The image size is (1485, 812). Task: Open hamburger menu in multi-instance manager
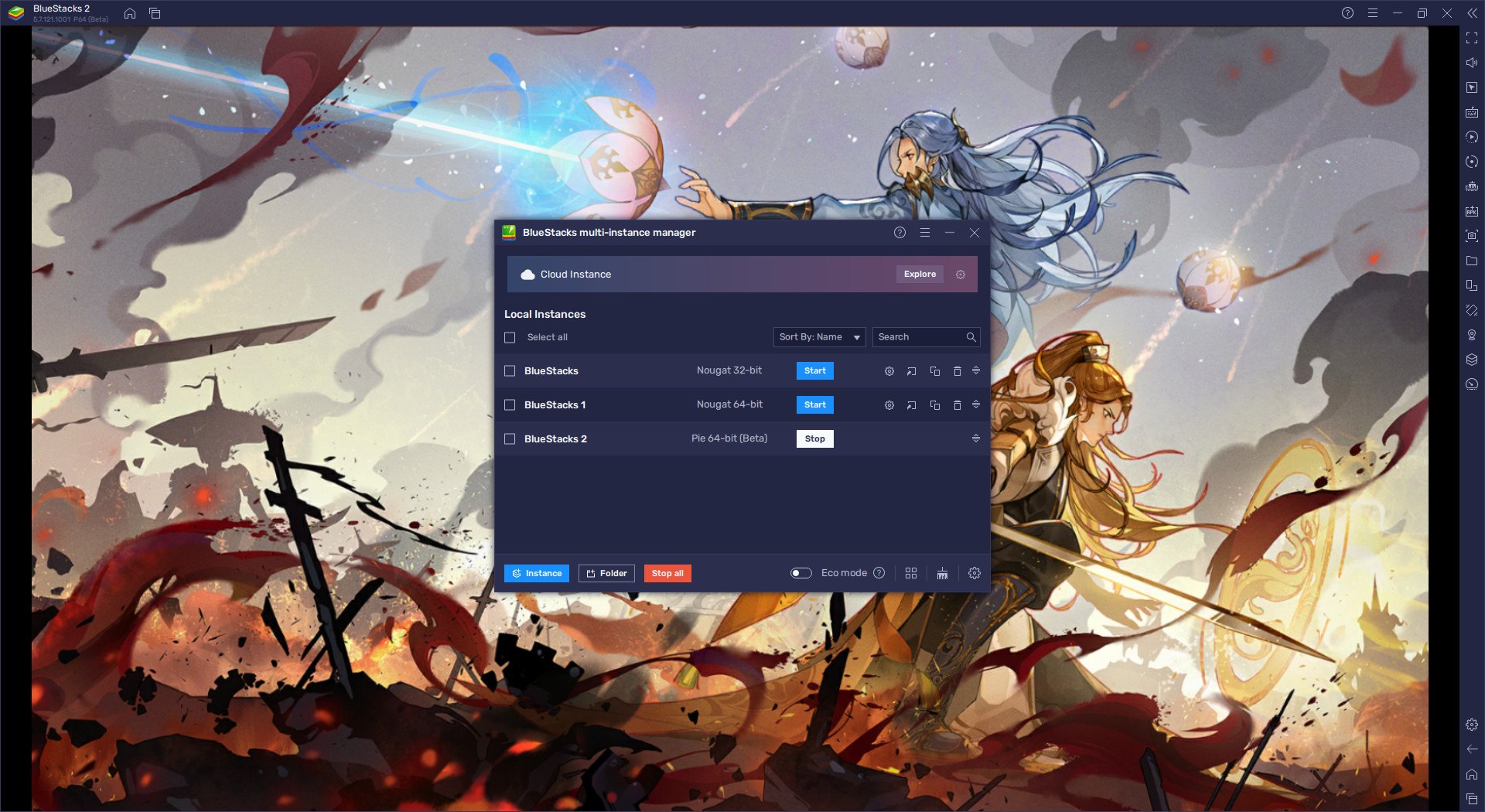(x=924, y=233)
